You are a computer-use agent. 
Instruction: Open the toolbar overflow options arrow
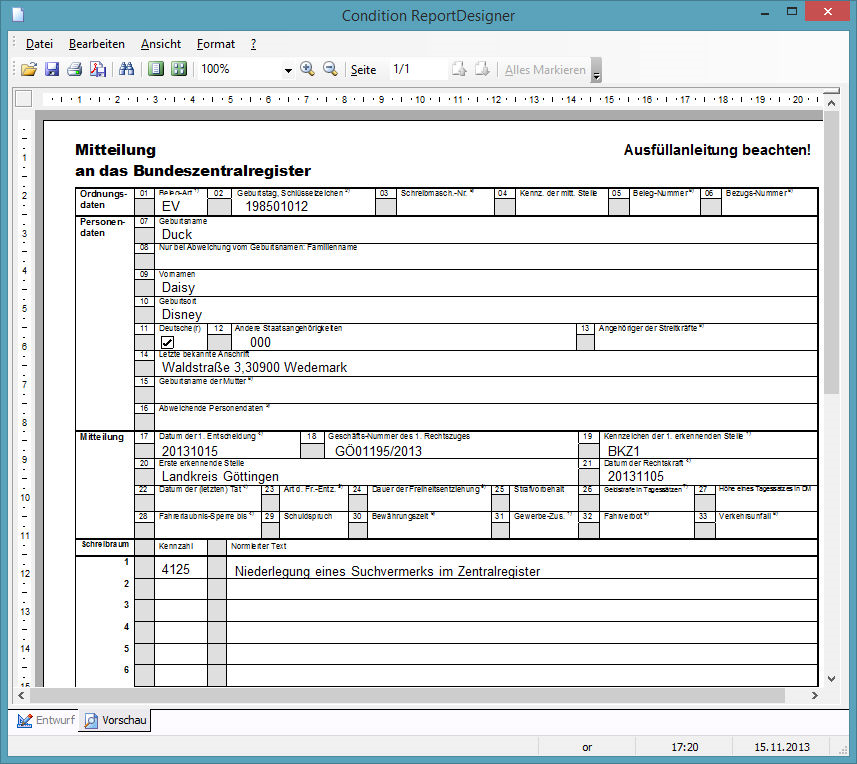pyautogui.click(x=597, y=71)
